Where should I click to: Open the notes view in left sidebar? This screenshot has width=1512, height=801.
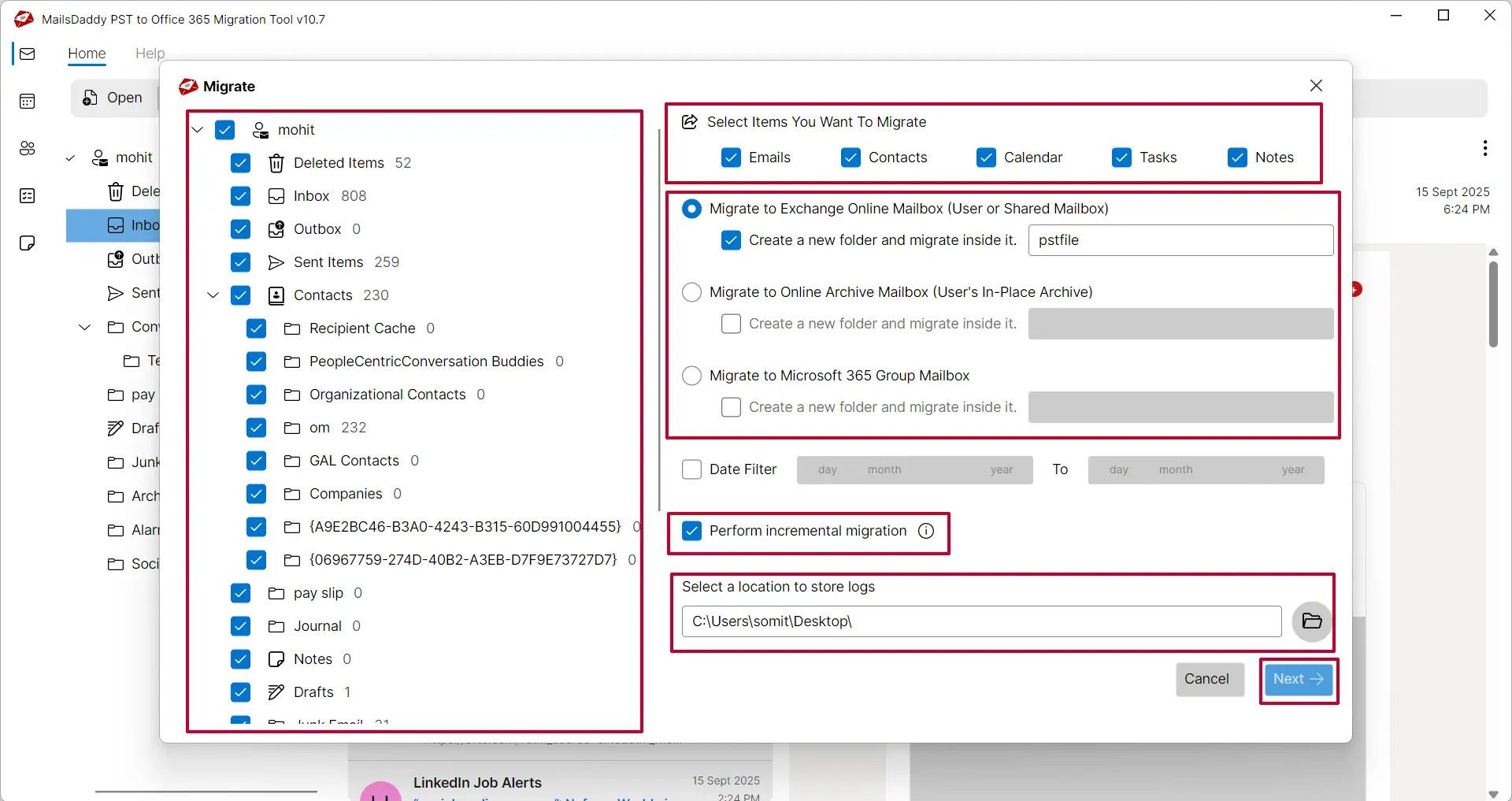click(x=28, y=243)
